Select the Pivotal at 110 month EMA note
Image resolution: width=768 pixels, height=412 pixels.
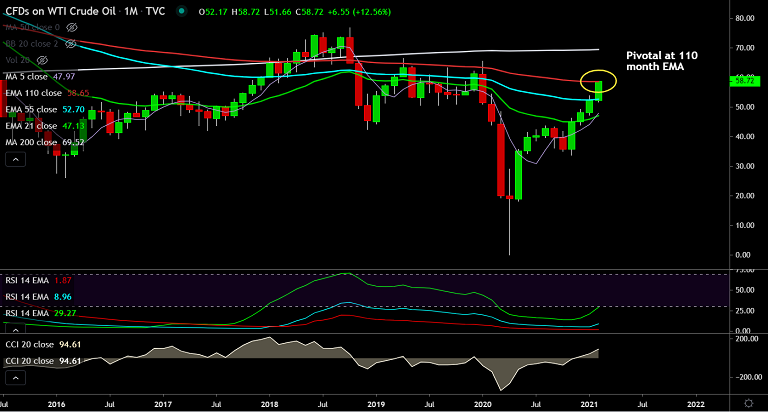tap(662, 61)
